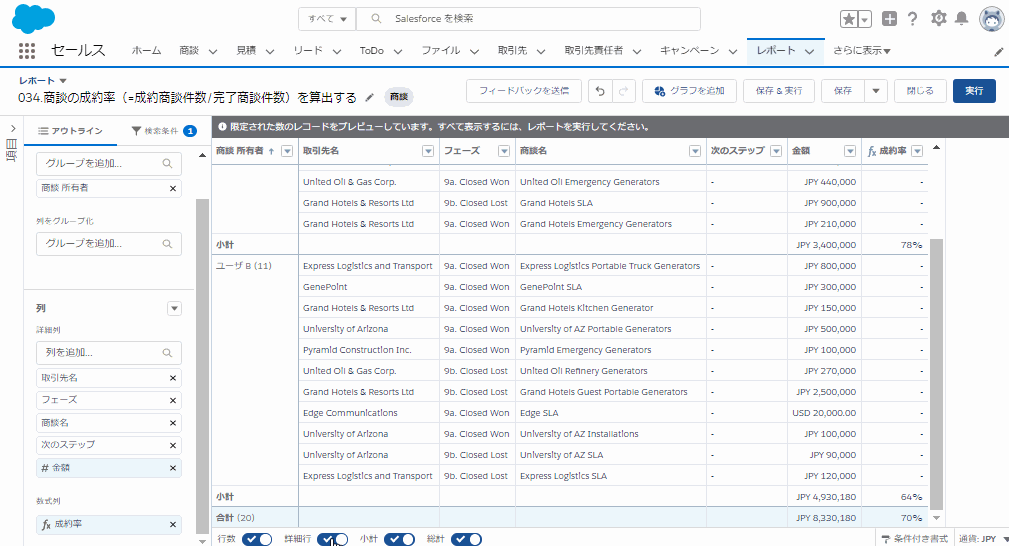This screenshot has height=546, width=1009.
Task: Click the Salesforce cloud logo
Action: [33, 19]
